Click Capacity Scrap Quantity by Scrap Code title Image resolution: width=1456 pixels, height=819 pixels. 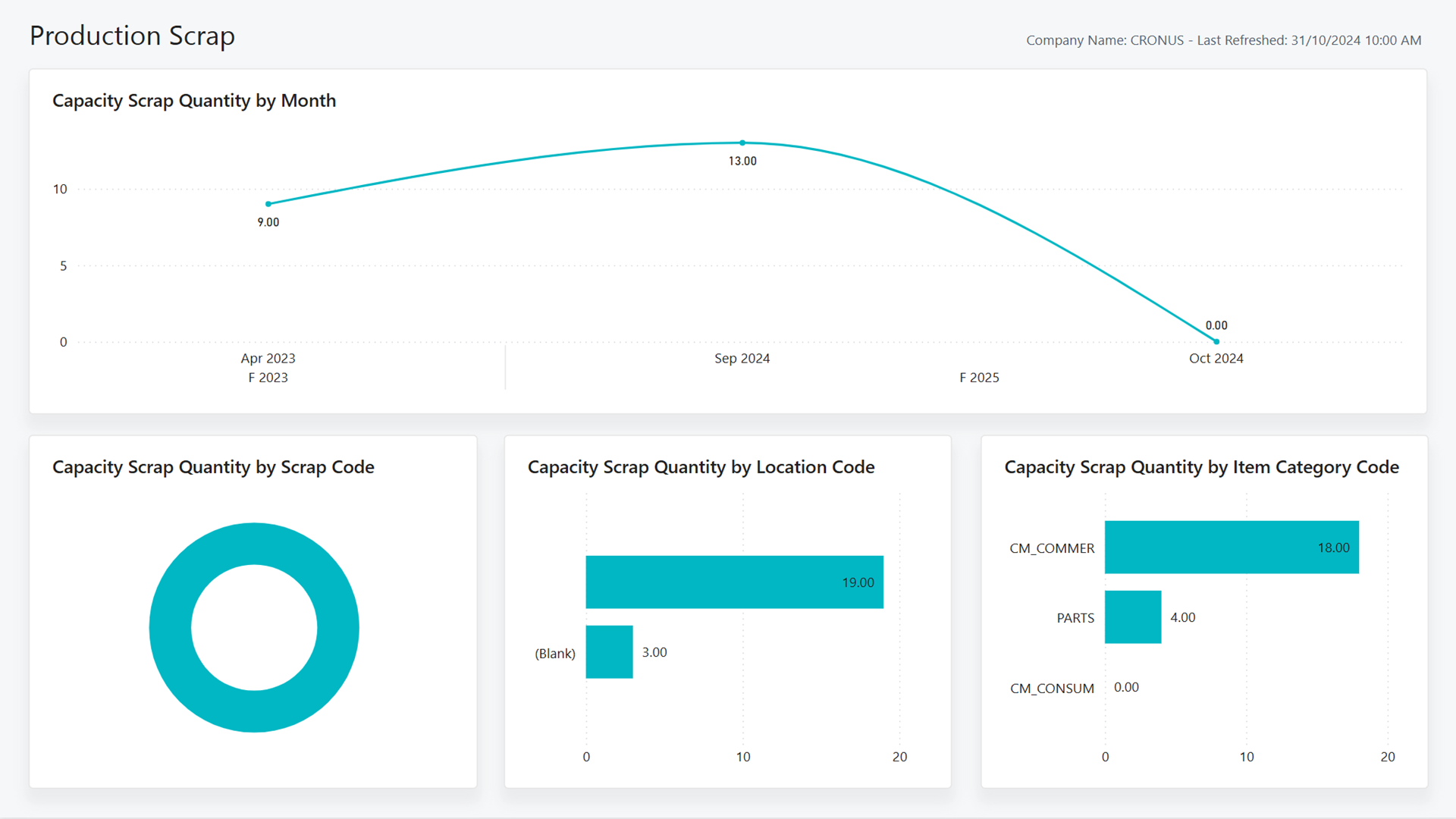pos(213,467)
